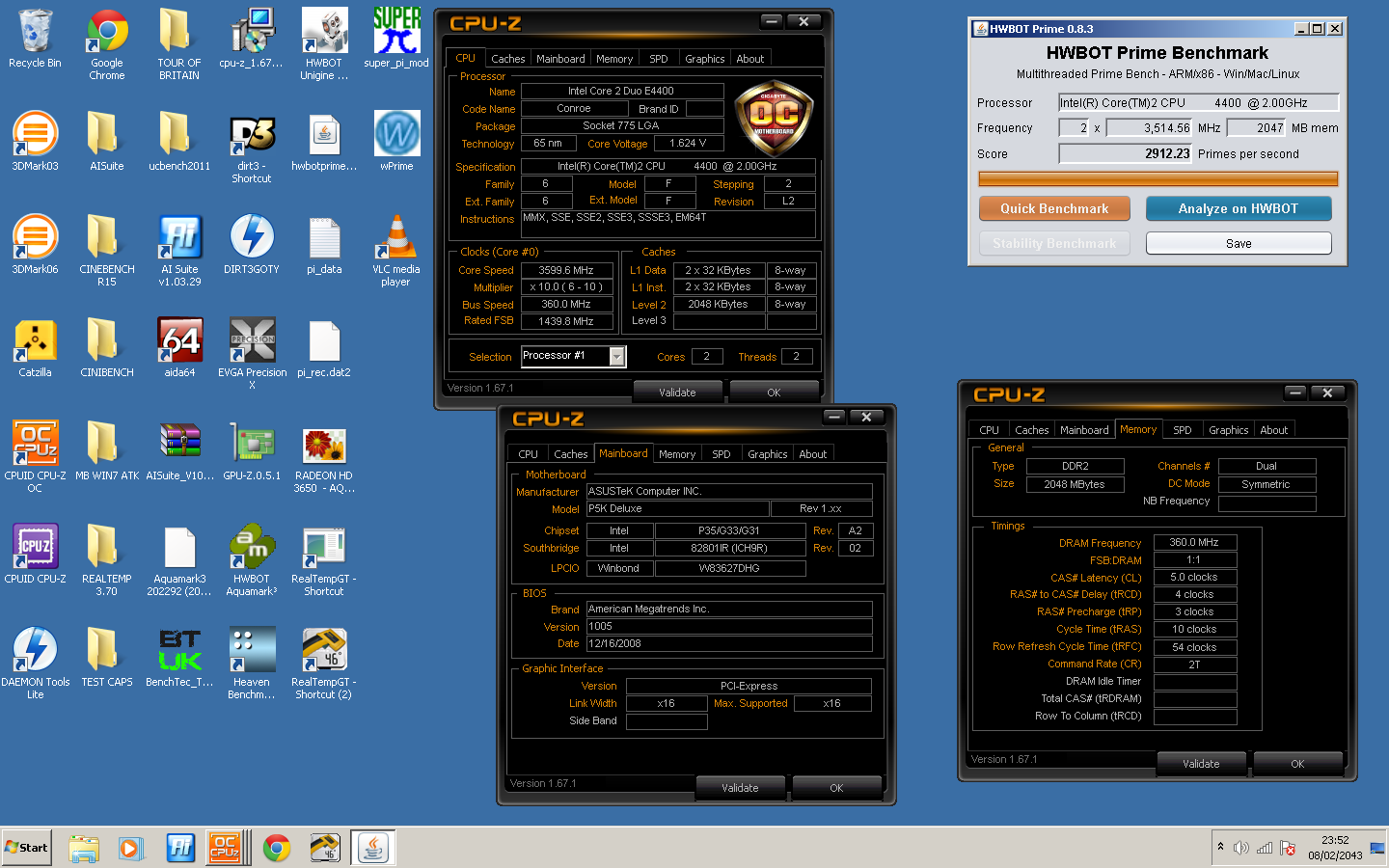1389x868 pixels.
Task: Open Chrome from the taskbar
Action: click(277, 848)
